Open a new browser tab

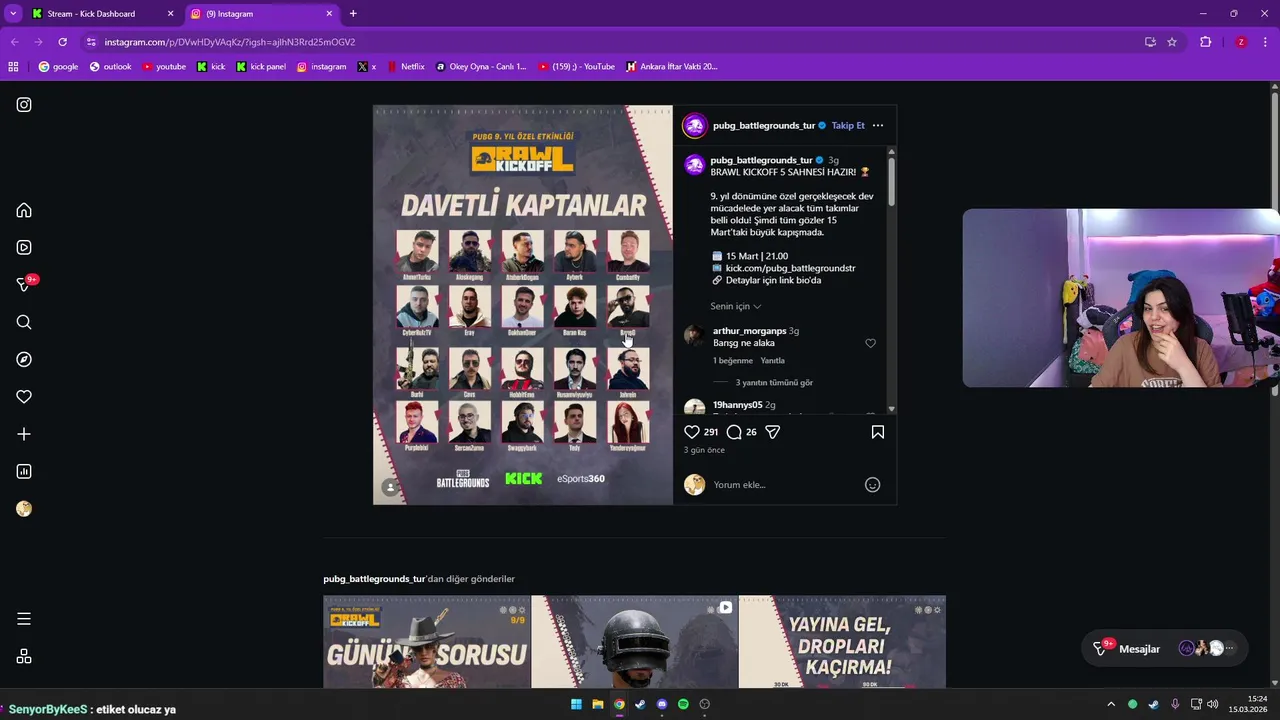[x=353, y=14]
